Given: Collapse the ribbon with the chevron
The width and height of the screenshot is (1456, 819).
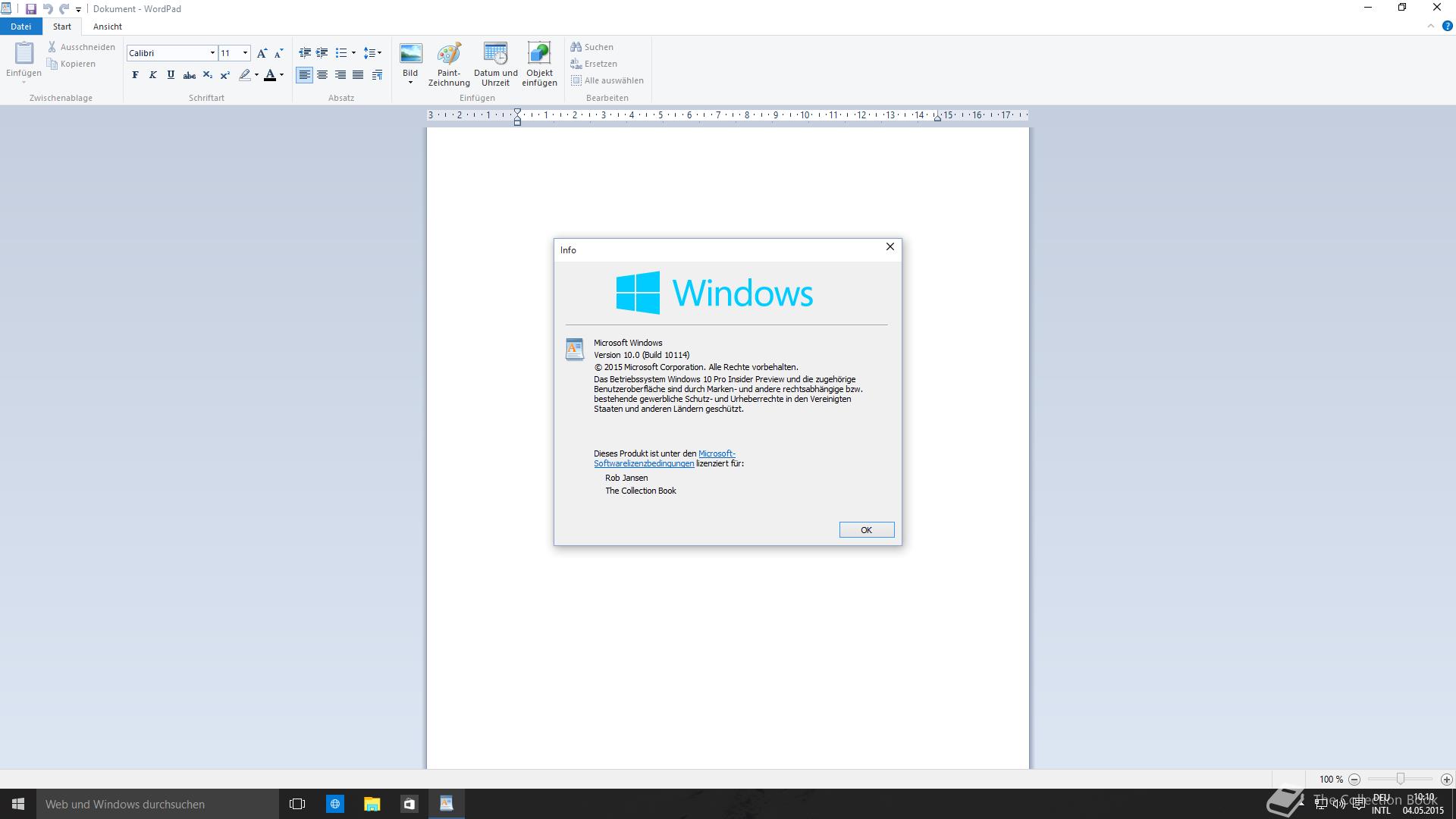Looking at the screenshot, I should pos(1431,26).
